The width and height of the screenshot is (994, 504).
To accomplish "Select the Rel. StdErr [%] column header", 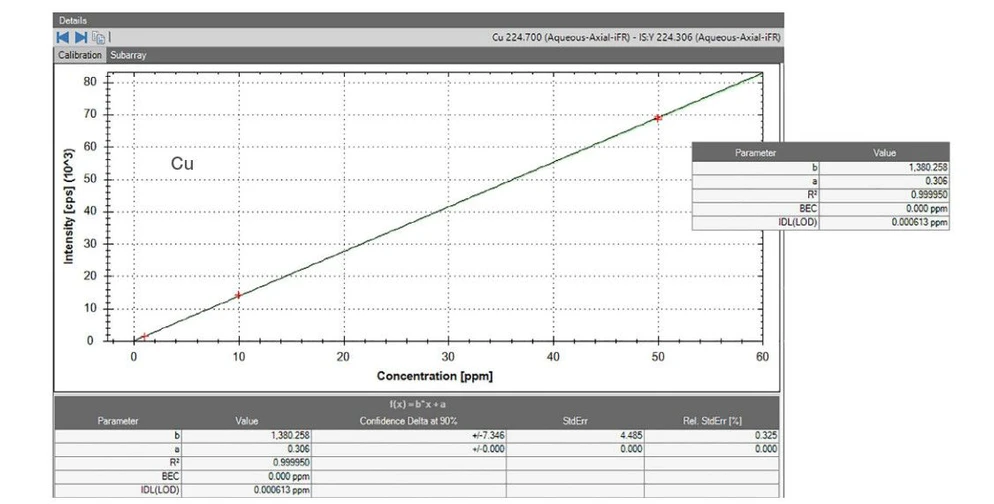I will (x=713, y=421).
